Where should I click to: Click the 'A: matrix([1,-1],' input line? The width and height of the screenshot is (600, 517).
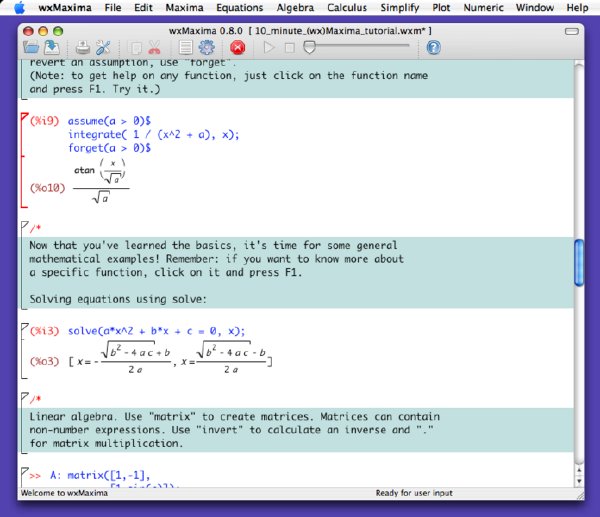(x=100, y=475)
